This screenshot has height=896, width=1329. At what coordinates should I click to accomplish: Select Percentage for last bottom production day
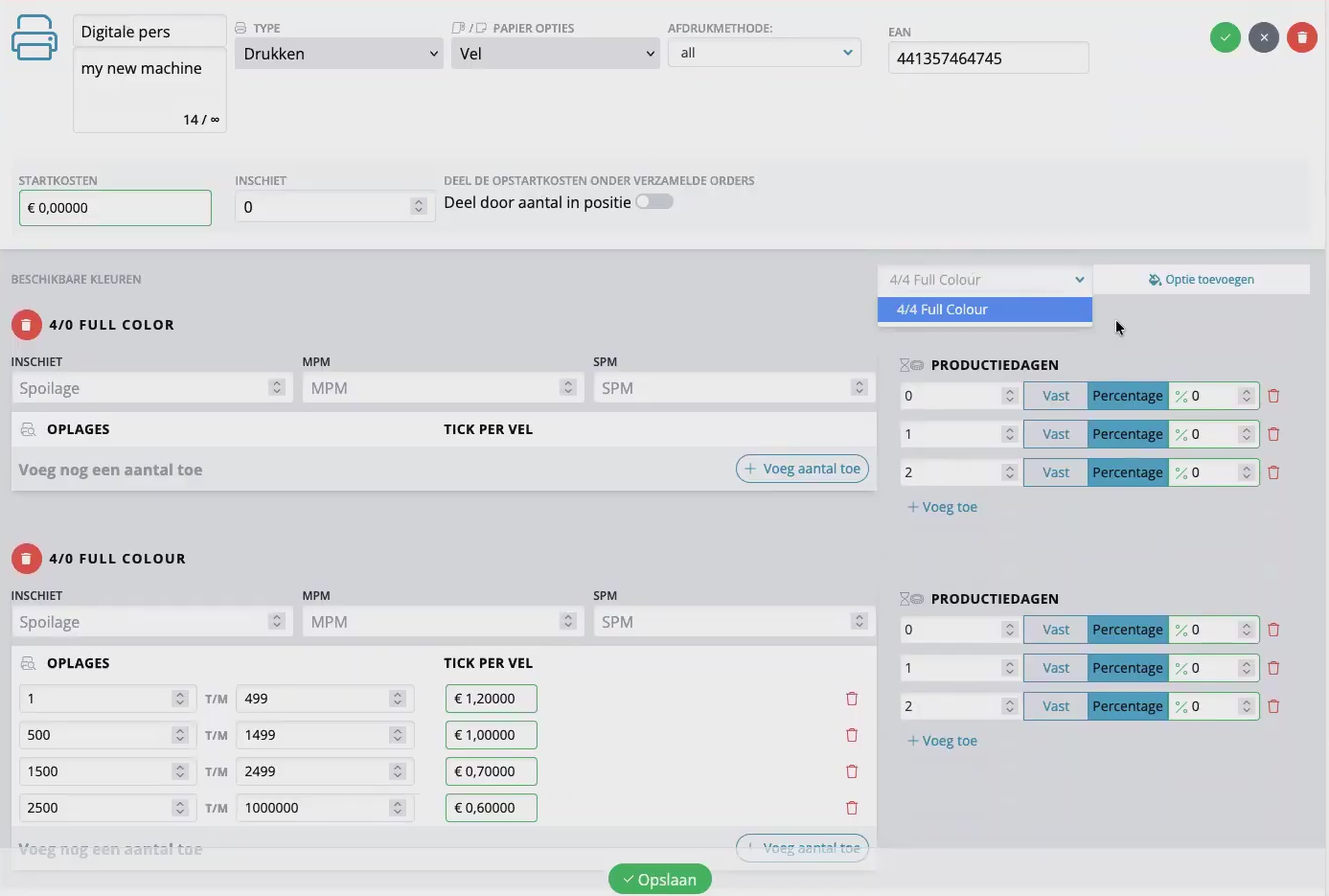[1127, 706]
